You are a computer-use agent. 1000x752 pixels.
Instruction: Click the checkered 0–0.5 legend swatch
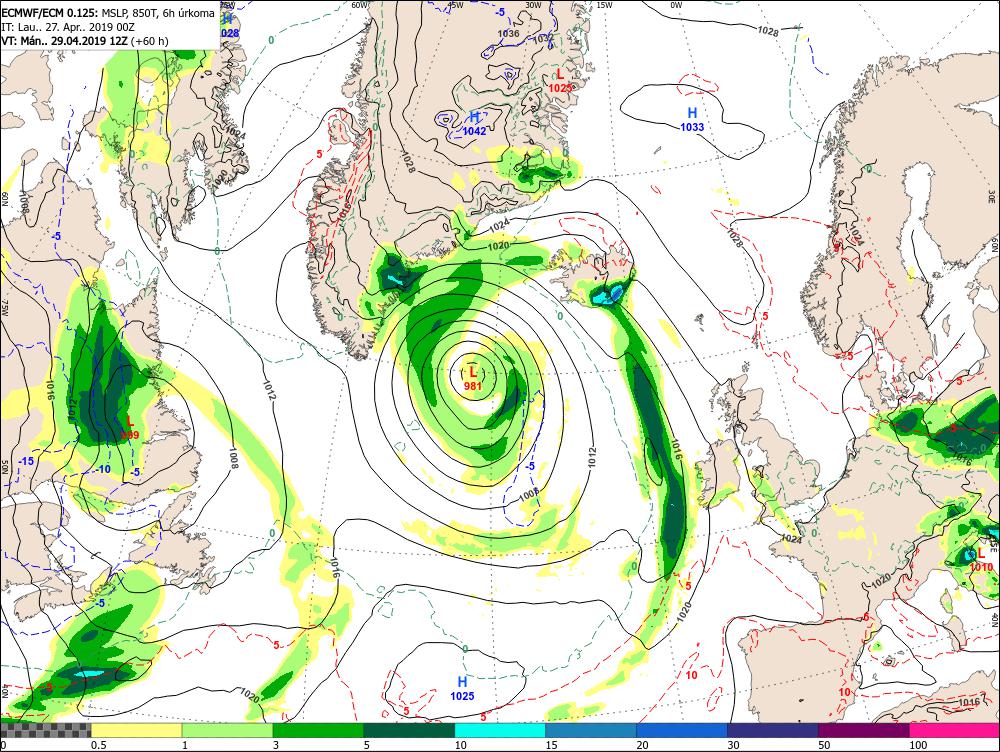tap(45, 730)
